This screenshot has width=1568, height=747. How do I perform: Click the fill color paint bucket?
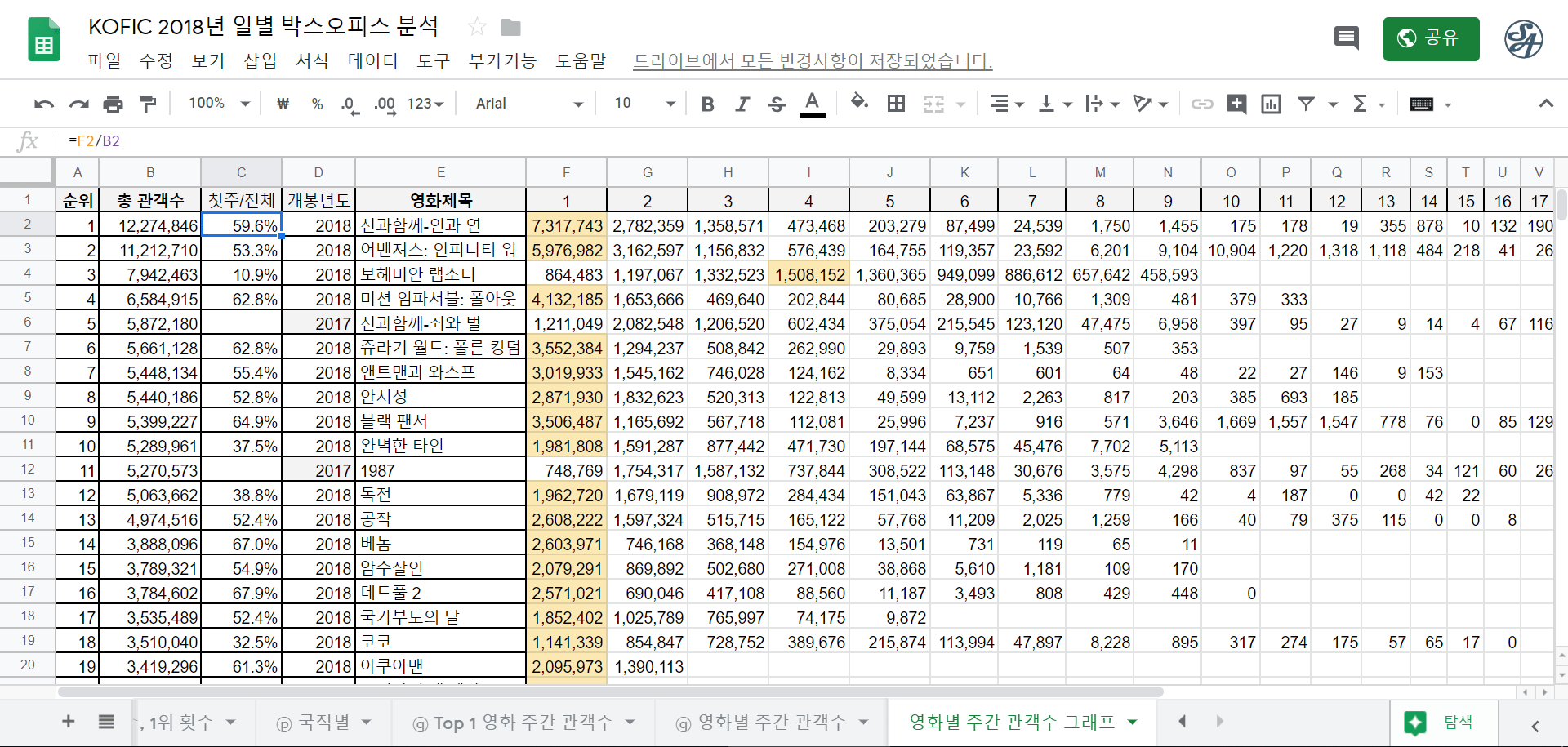858,103
